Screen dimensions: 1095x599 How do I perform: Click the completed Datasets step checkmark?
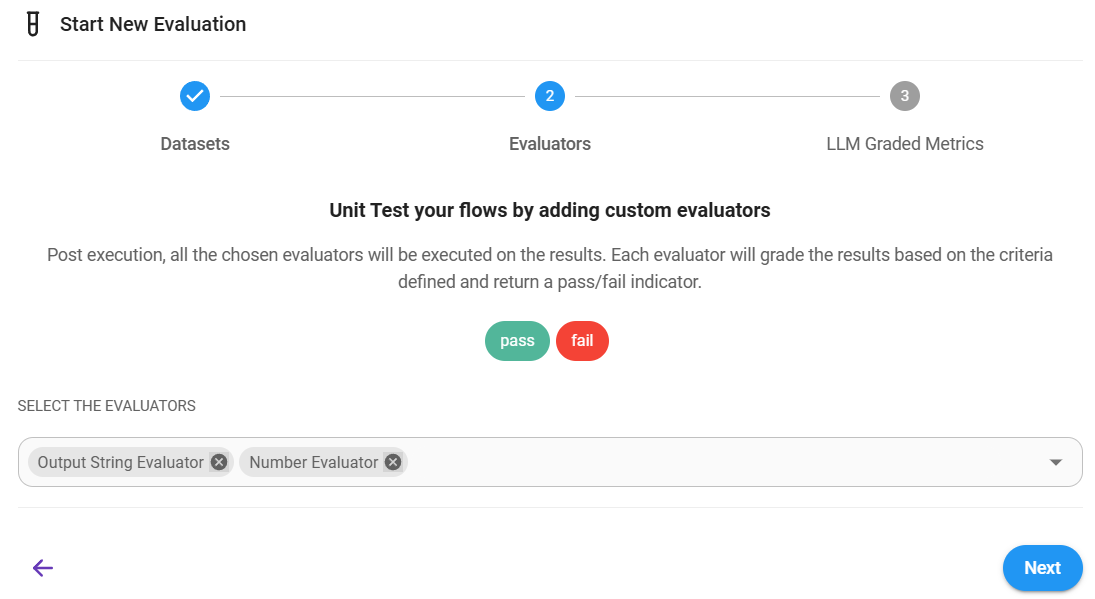195,96
